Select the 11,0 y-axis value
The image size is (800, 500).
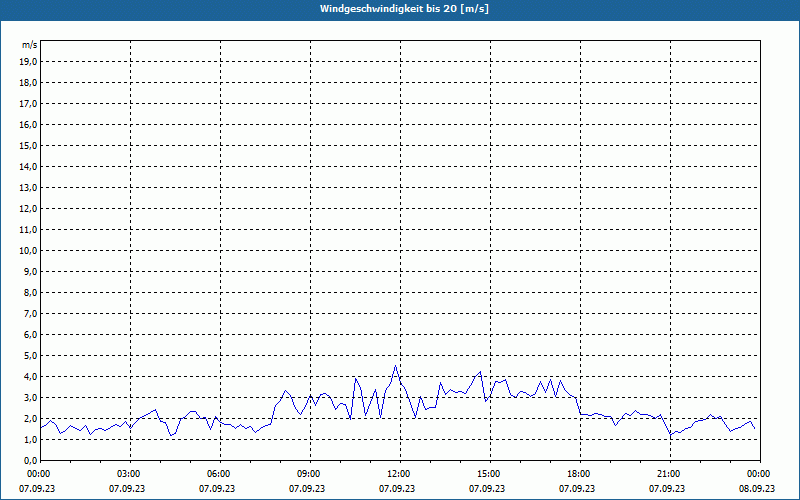(x=28, y=230)
